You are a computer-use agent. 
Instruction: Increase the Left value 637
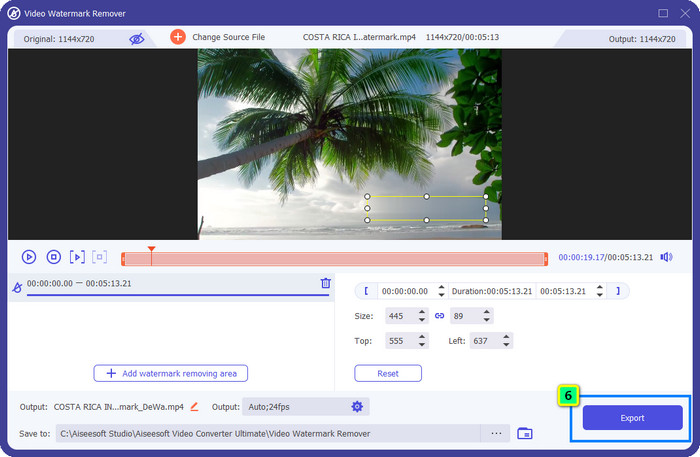coord(506,337)
